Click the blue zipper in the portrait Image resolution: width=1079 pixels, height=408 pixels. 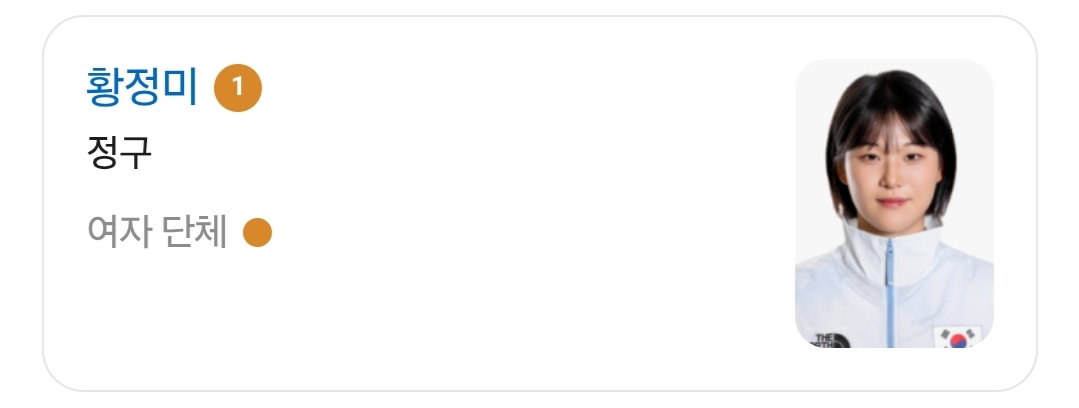click(x=890, y=294)
